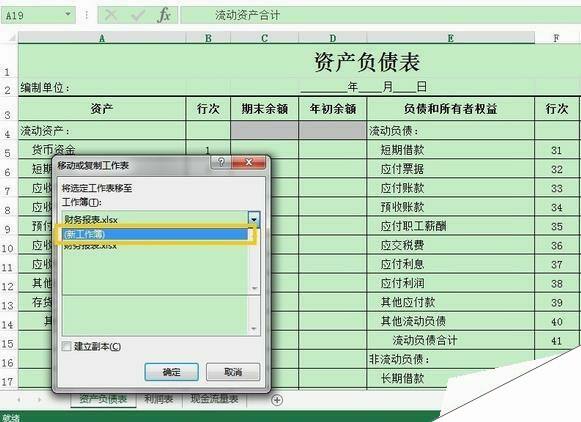The image size is (581, 422).
Task: Click the 应付职工薪酬 cell
Action: (x=451, y=226)
